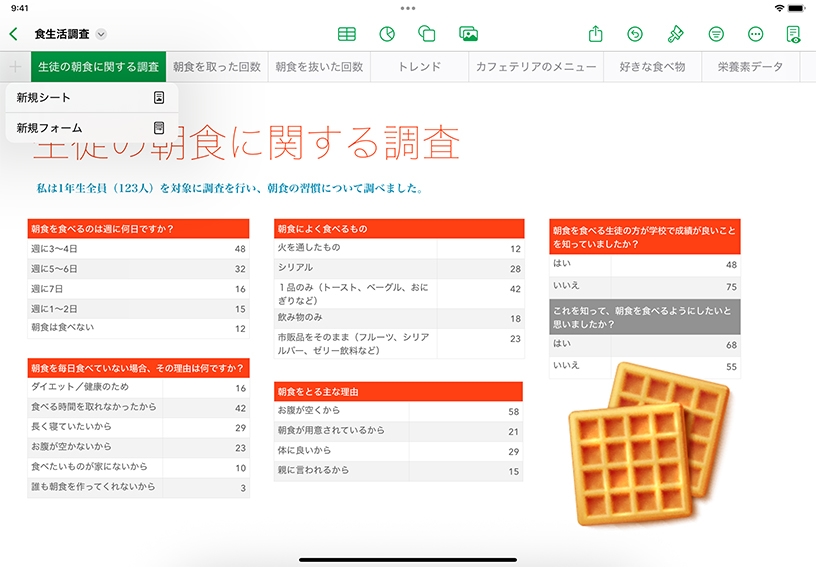This screenshot has width=816, height=567.
Task: Open the media insert icon
Action: 468,34
